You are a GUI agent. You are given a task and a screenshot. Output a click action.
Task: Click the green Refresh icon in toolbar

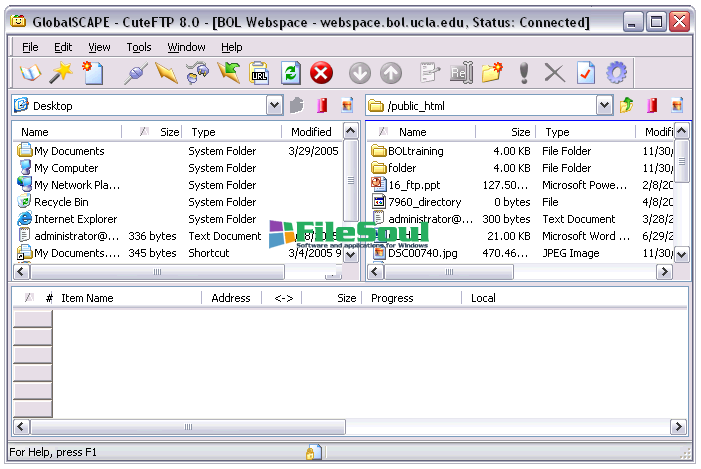click(290, 72)
